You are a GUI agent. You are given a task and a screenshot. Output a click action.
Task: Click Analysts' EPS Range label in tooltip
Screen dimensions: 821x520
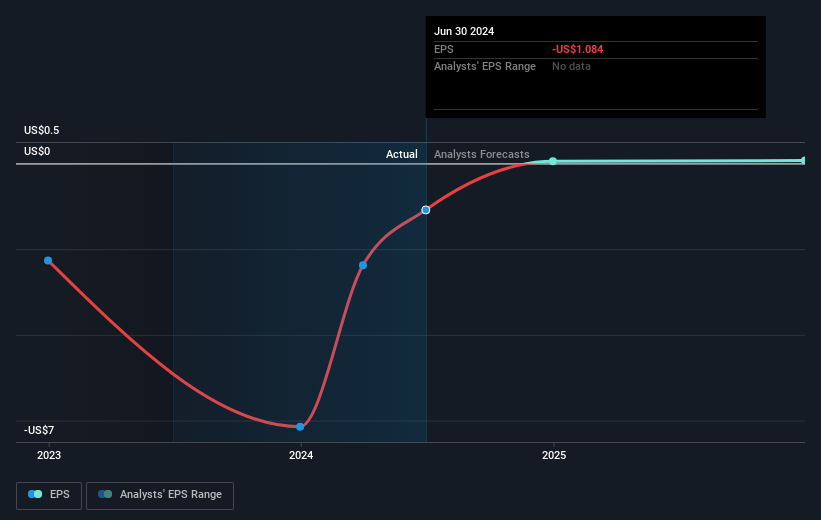[485, 67]
